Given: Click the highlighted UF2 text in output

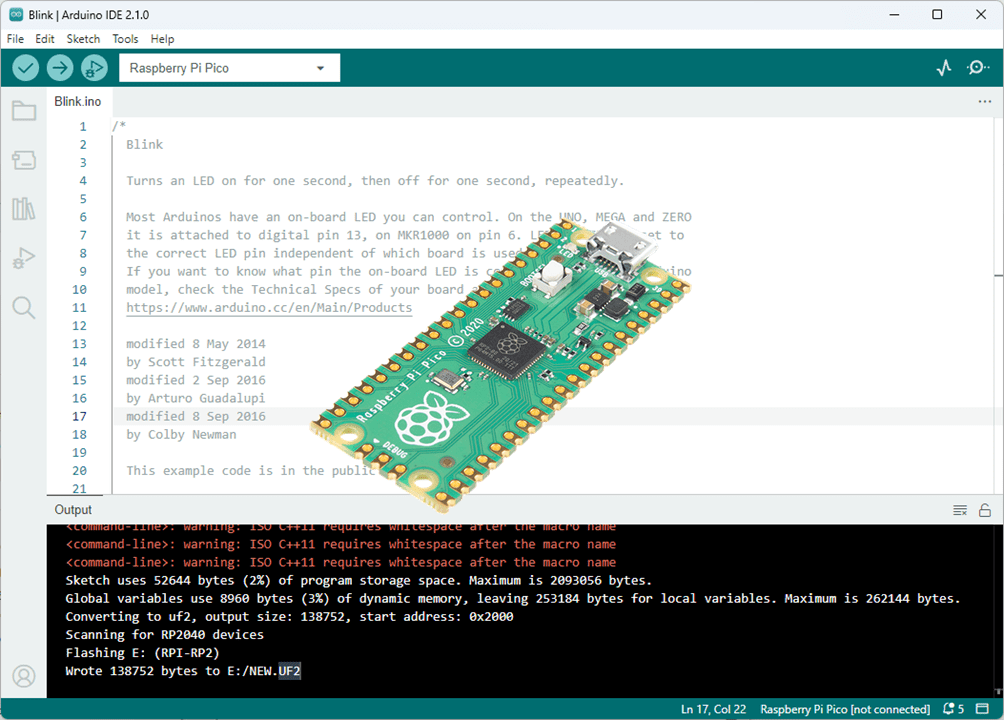Looking at the screenshot, I should 289,671.
